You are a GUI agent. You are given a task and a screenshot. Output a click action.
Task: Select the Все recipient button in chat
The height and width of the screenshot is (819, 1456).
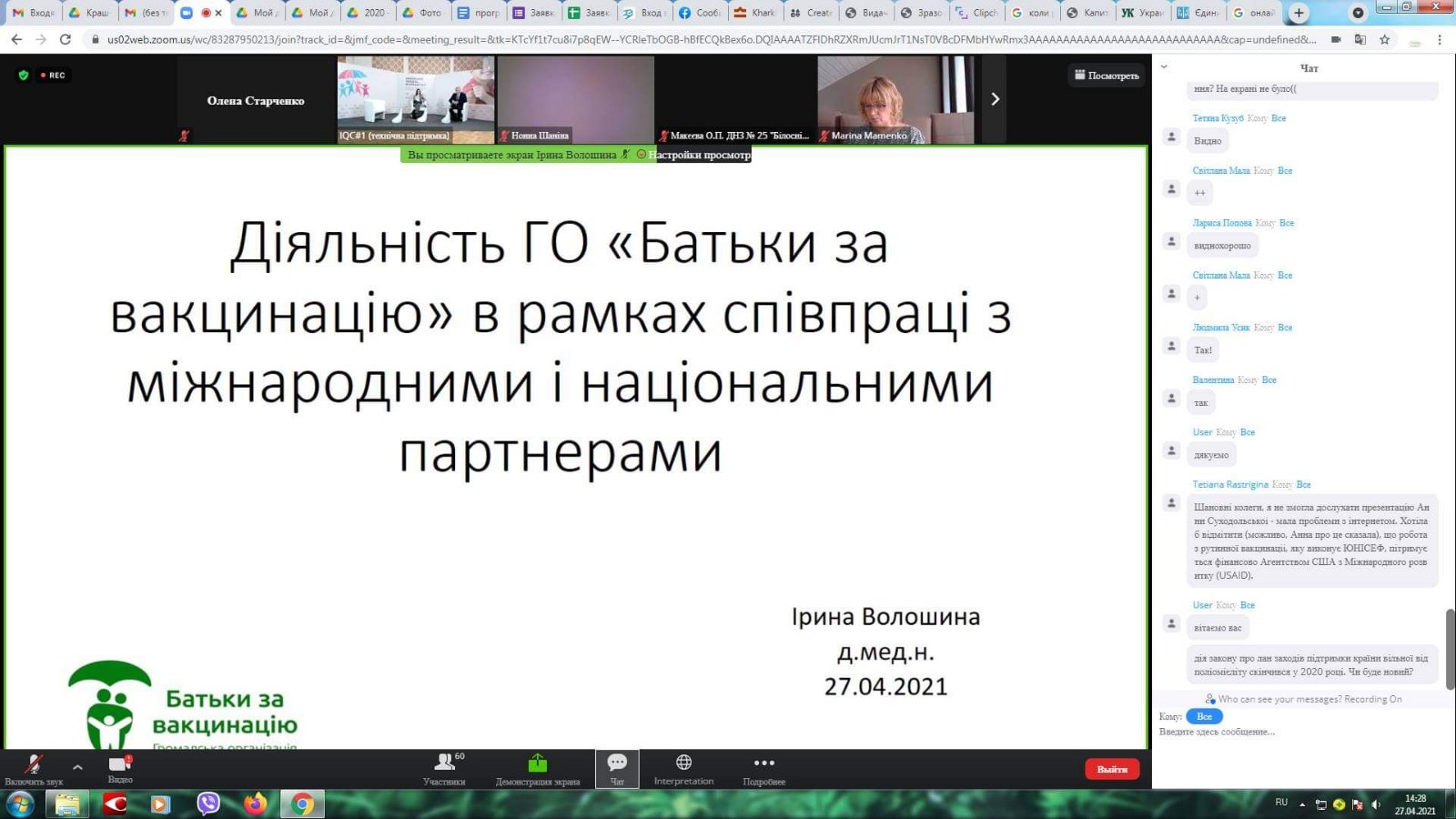pos(1204,716)
